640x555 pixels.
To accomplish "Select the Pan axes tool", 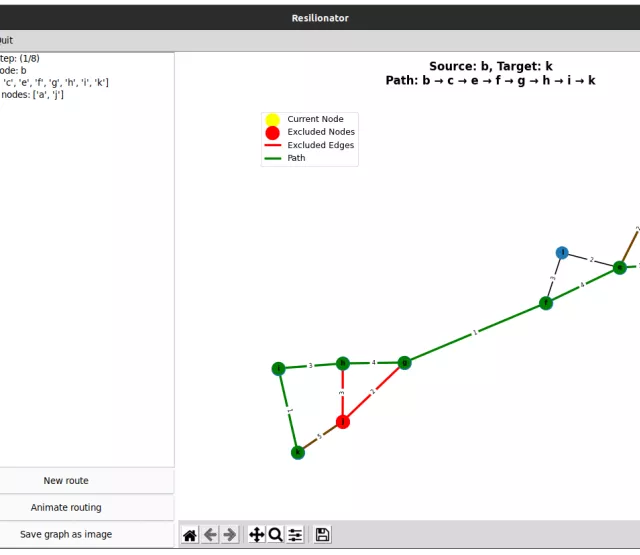I will pyautogui.click(x=256, y=535).
